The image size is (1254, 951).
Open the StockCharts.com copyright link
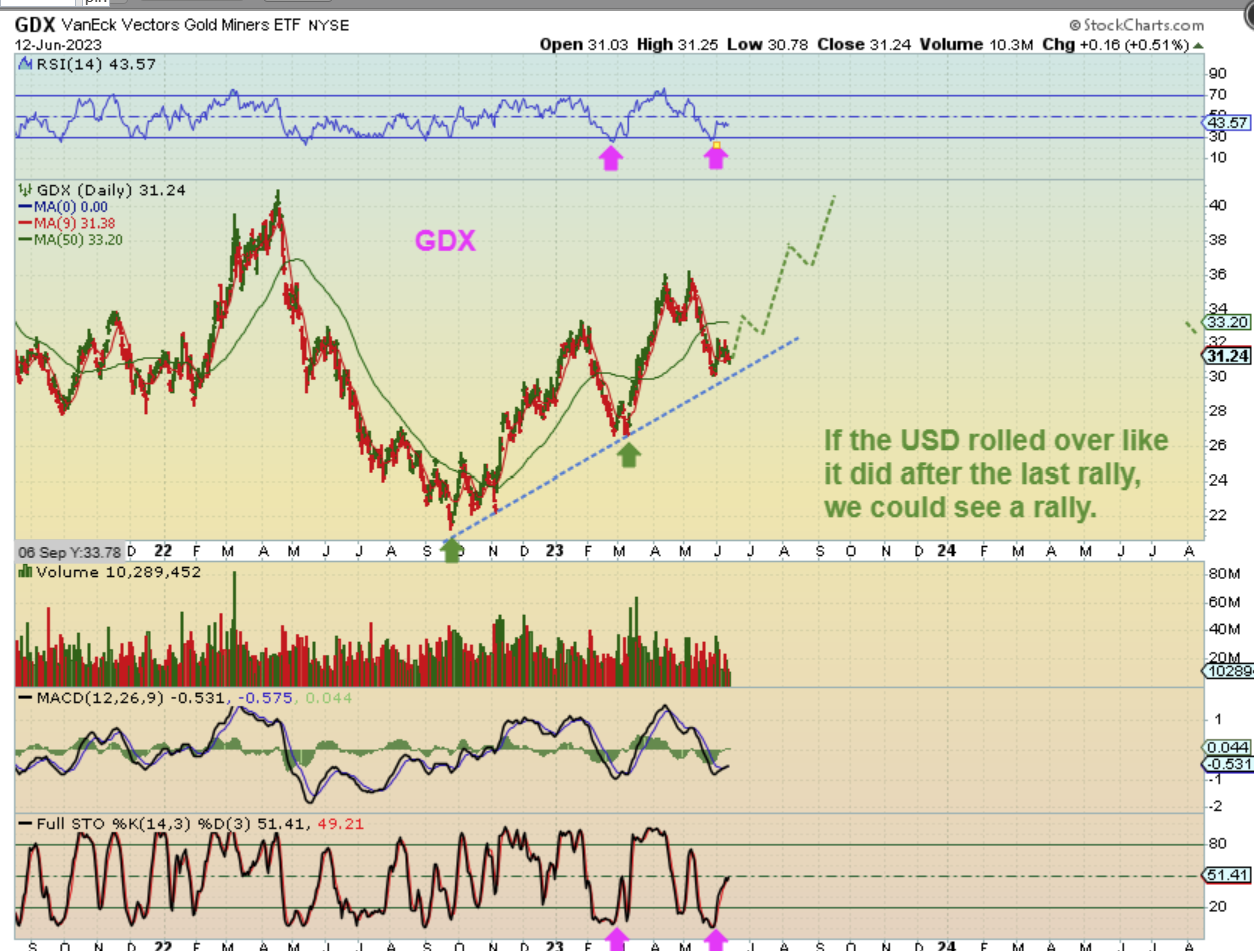pyautogui.click(x=1136, y=24)
